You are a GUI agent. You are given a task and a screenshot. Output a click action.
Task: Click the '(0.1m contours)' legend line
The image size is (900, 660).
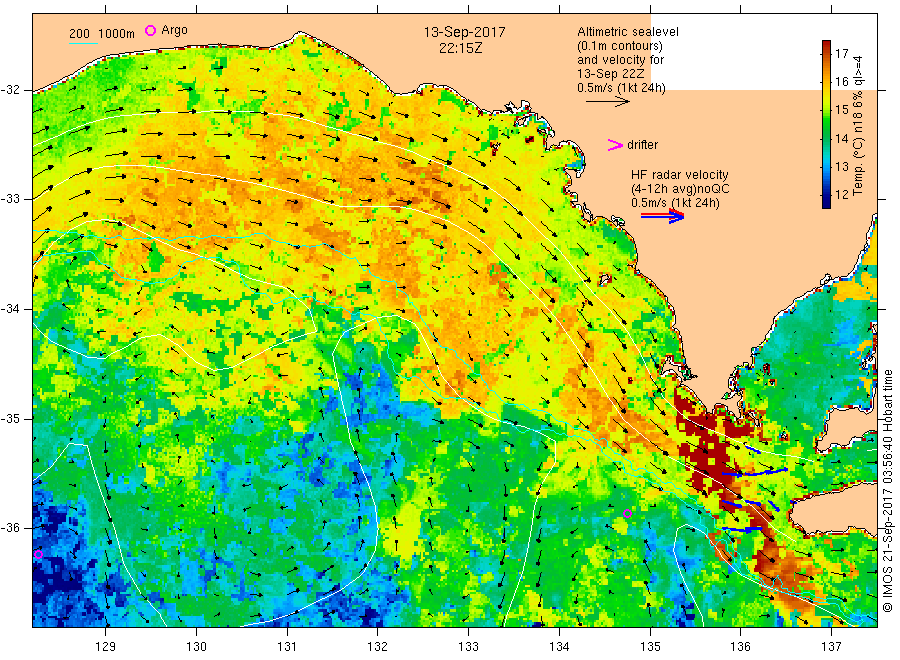619,46
